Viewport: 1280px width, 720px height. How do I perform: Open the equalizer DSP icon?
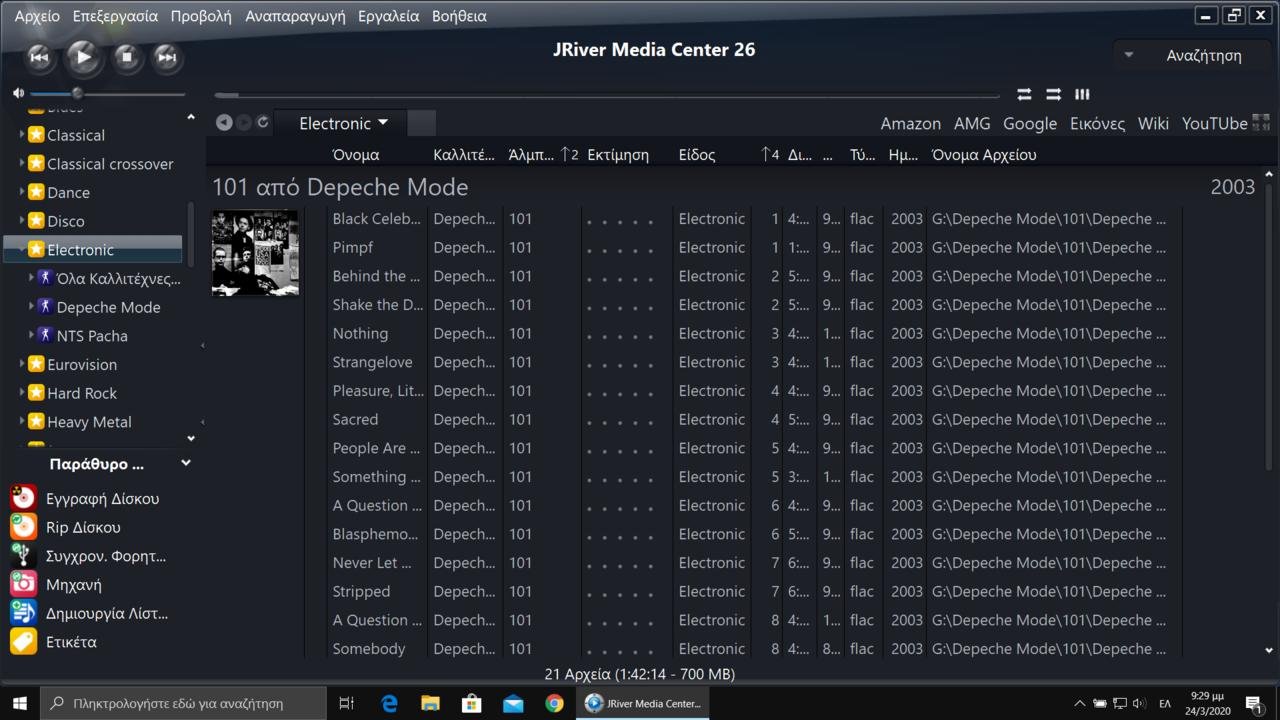coord(1082,94)
